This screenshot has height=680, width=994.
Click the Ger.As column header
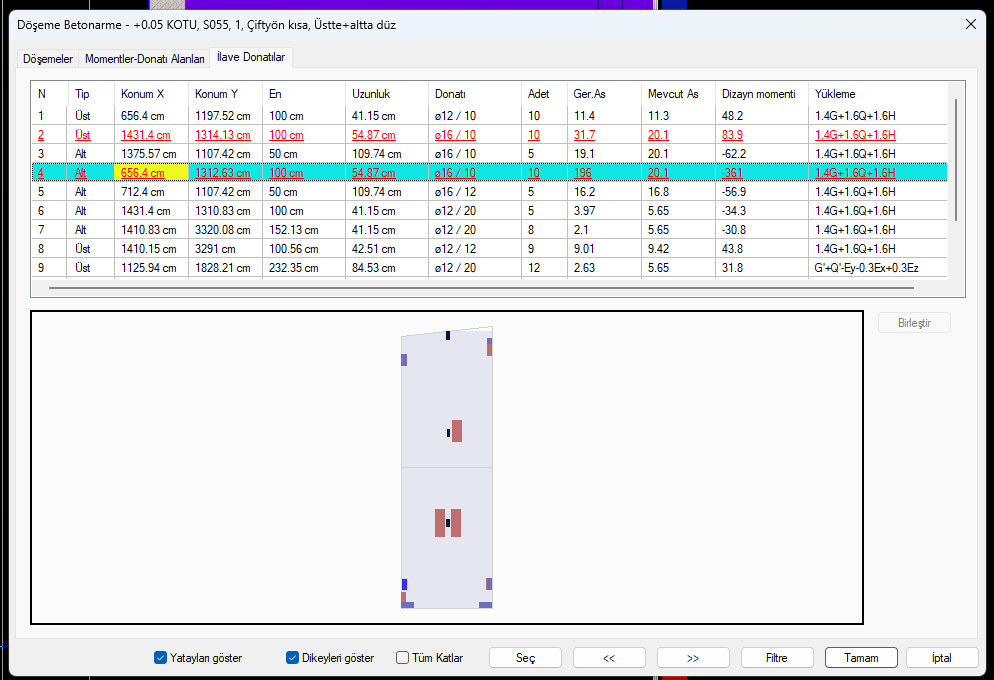604,94
